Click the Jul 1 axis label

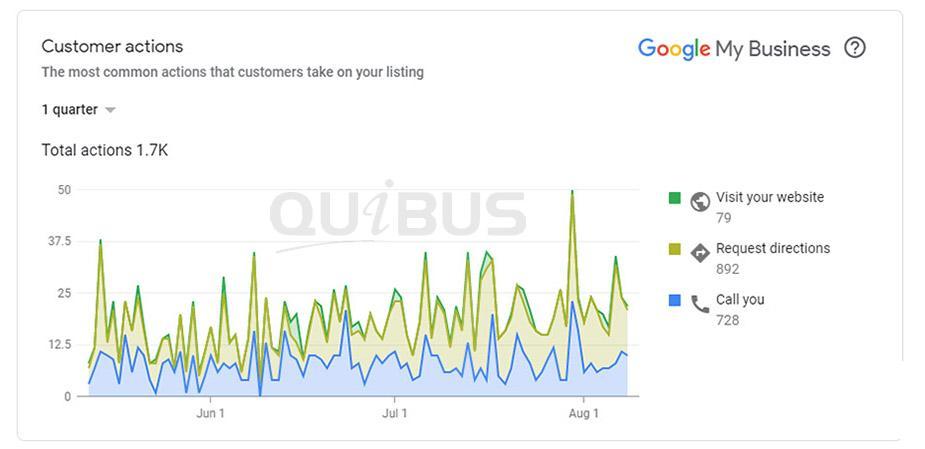pyautogui.click(x=395, y=413)
